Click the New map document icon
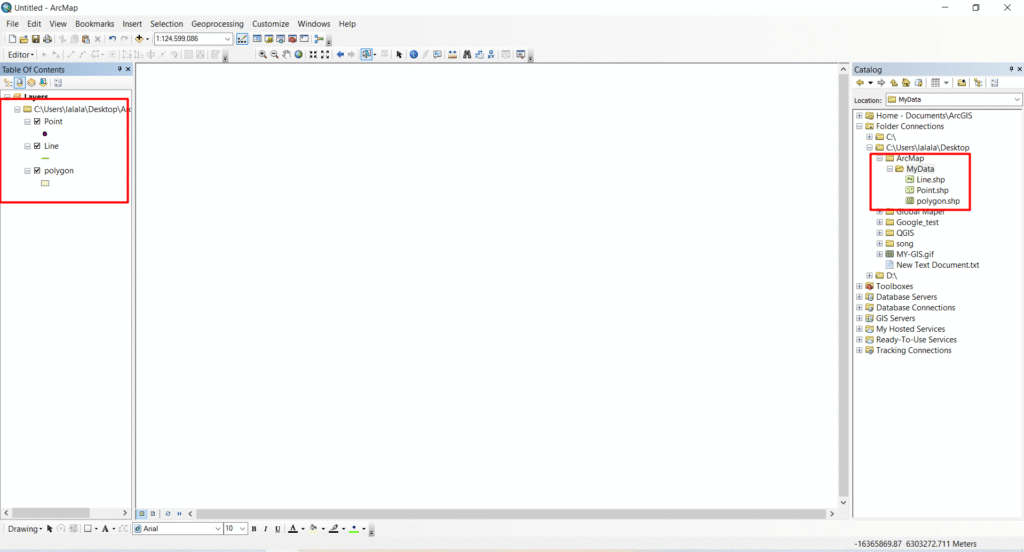This screenshot has height=552, width=1024. (12, 39)
